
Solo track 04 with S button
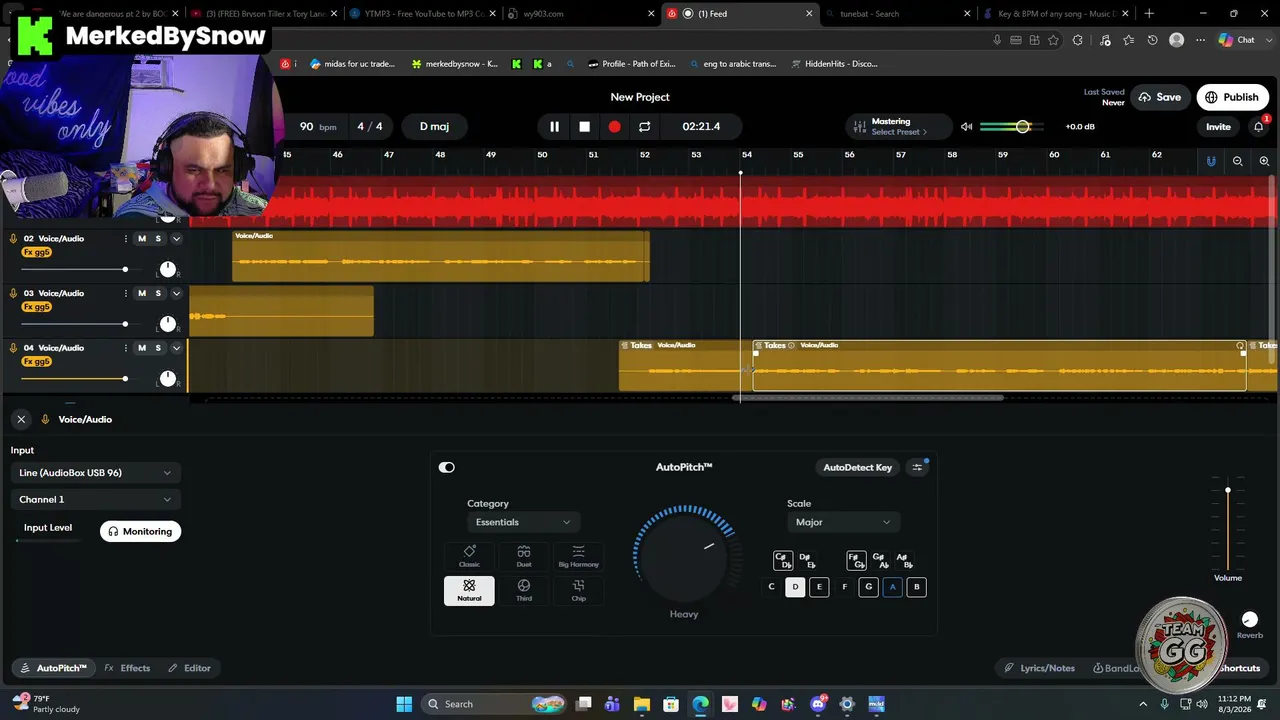tap(158, 348)
